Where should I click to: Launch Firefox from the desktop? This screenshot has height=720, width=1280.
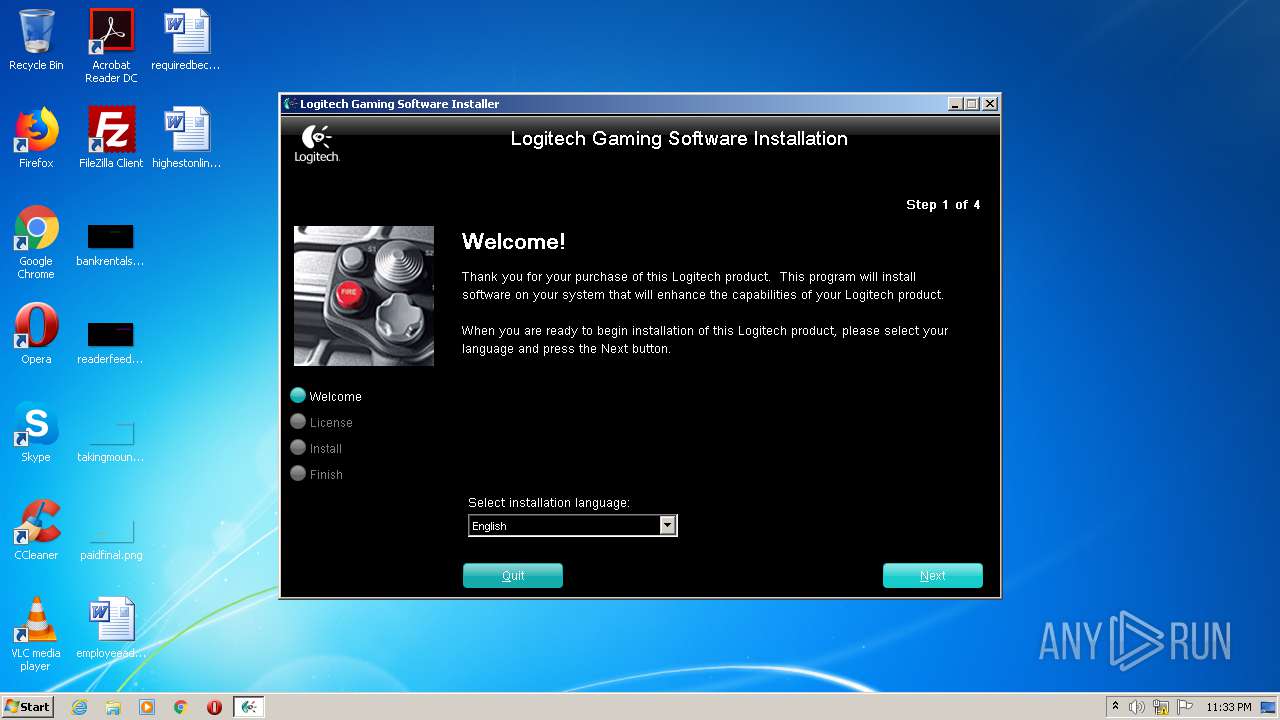tap(36, 138)
